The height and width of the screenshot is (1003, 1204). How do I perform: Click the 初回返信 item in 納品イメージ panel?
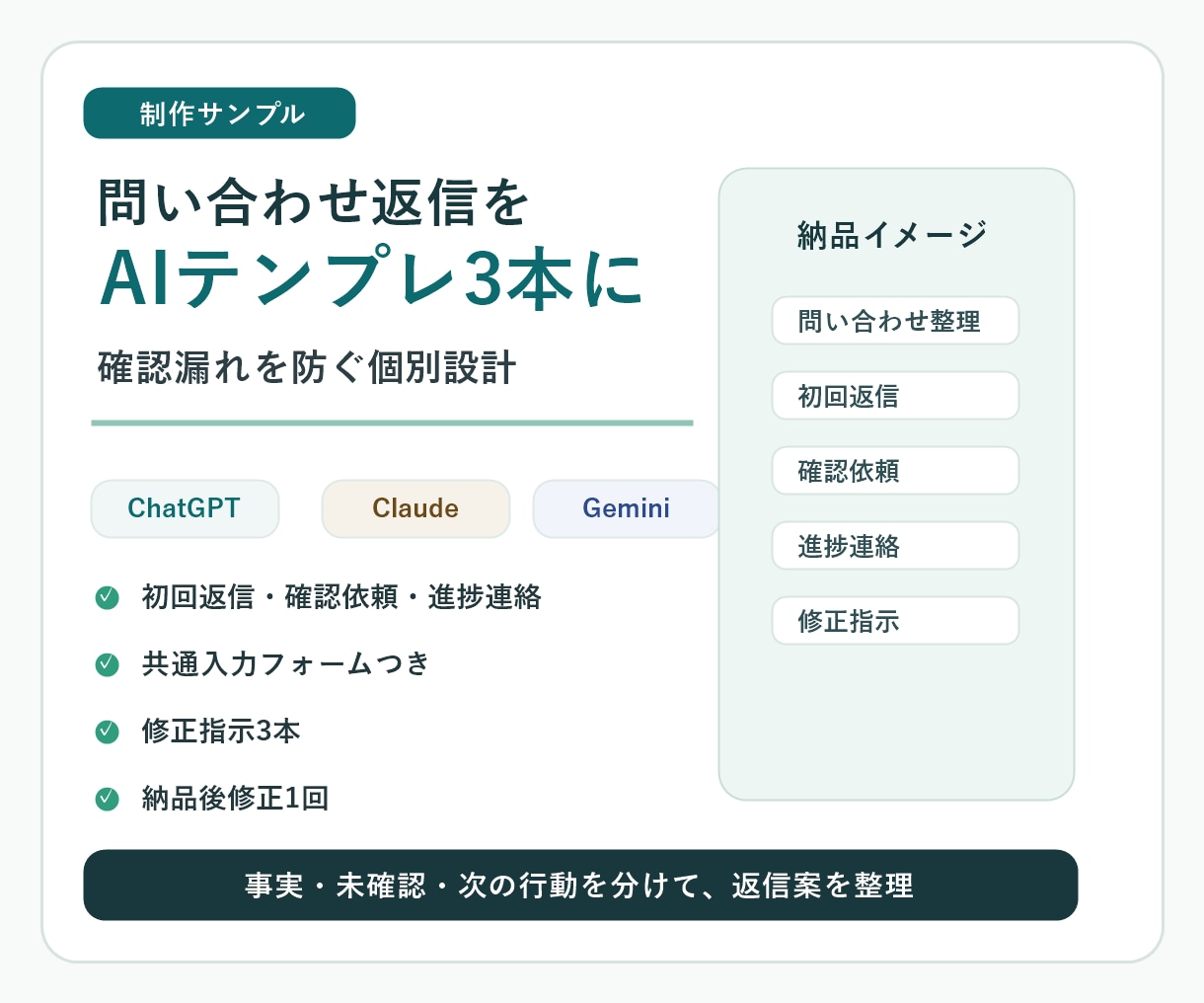pyautogui.click(x=895, y=396)
